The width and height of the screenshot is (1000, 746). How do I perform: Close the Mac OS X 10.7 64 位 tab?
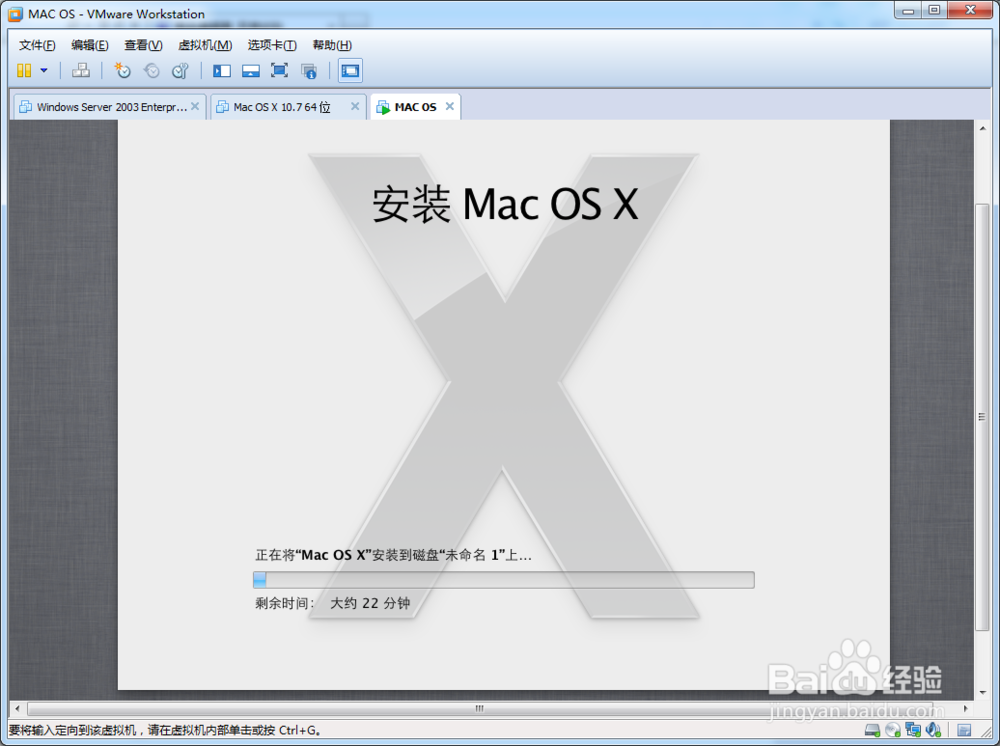(355, 106)
